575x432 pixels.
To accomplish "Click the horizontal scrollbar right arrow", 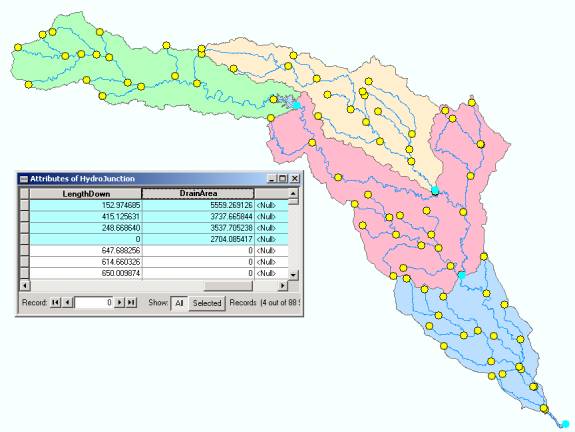I will [283, 285].
